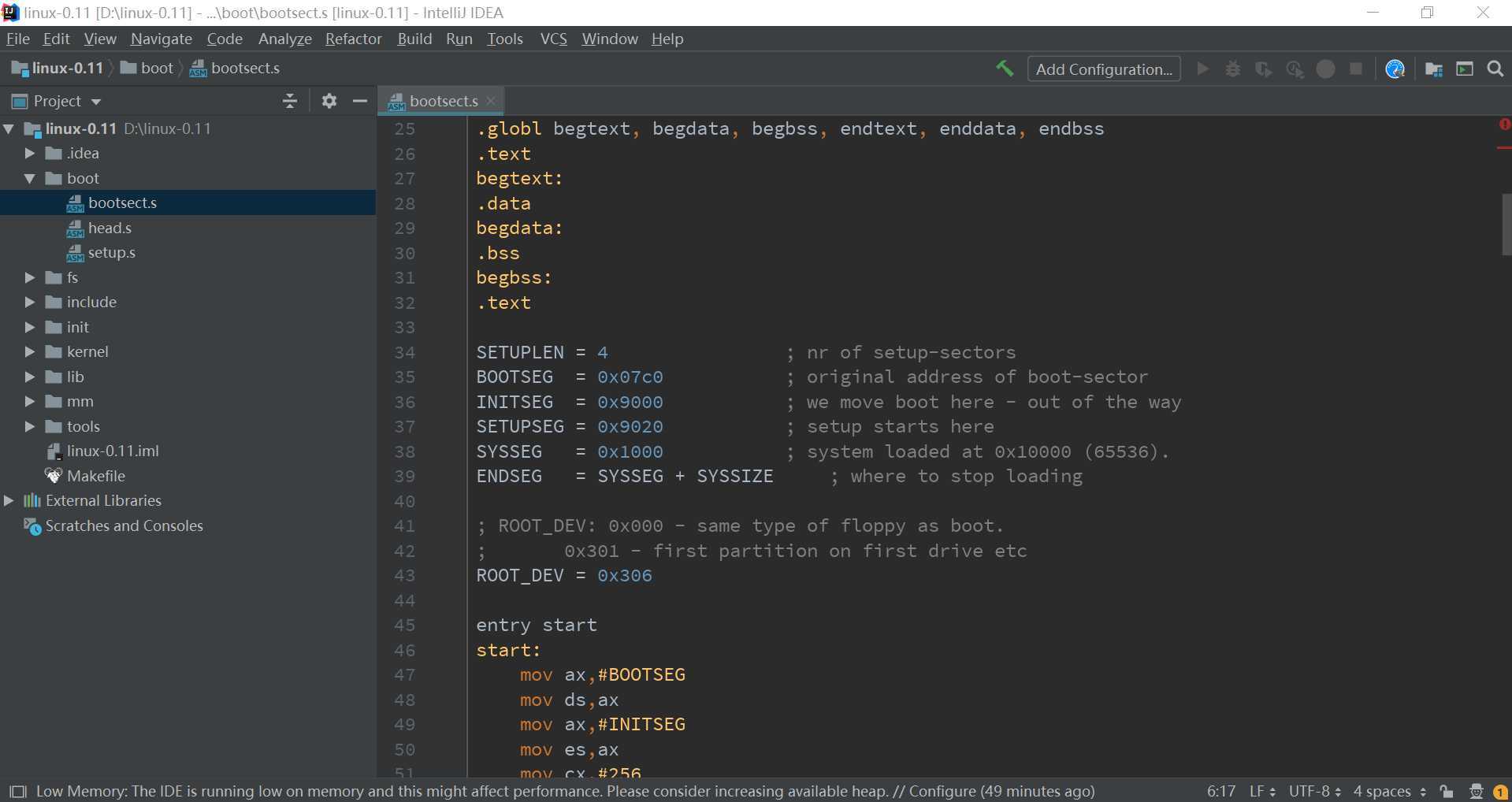Select bootsect.s in the Project tree
Screen dimensions: 1512x802
point(122,202)
